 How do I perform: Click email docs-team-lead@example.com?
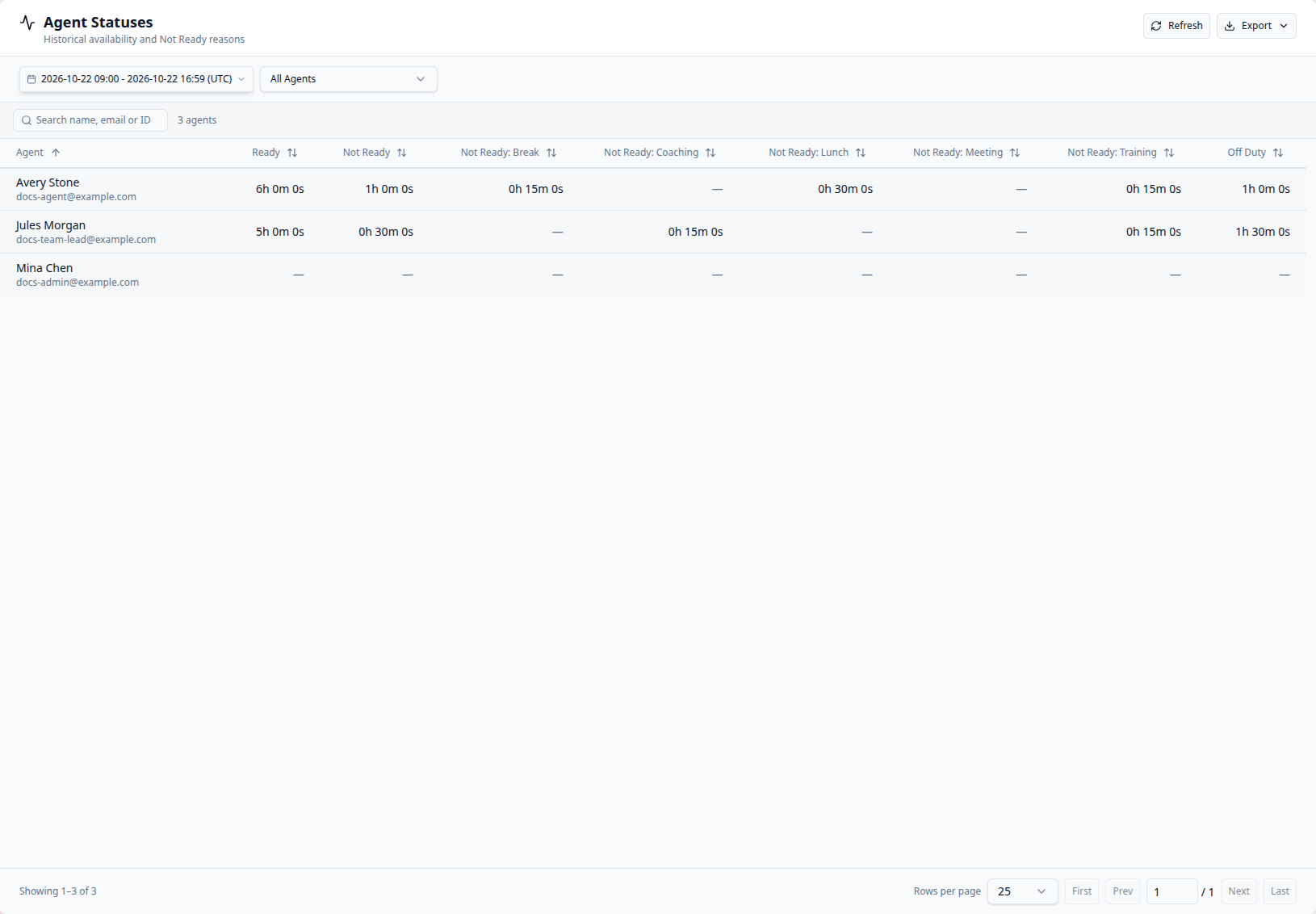pos(86,240)
